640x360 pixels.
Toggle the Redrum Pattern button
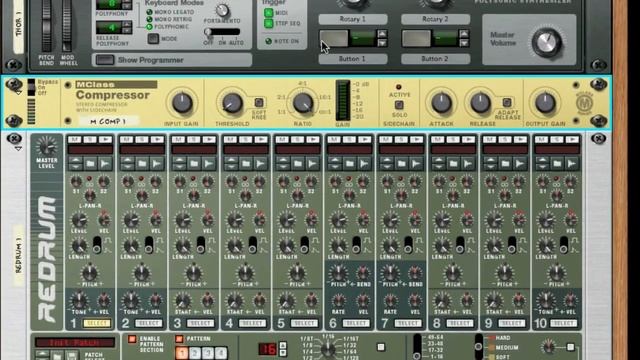click(179, 339)
